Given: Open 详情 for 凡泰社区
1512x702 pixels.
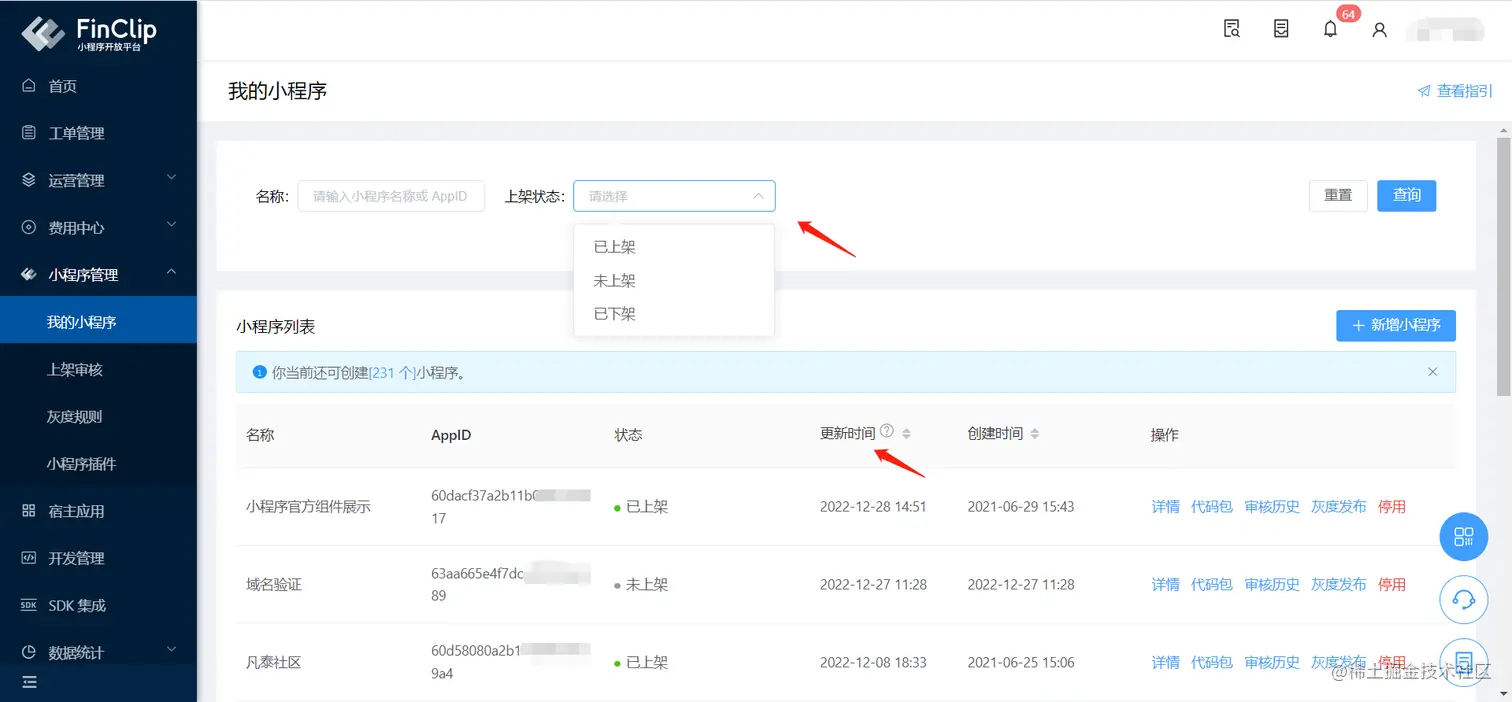Looking at the screenshot, I should tap(1165, 662).
